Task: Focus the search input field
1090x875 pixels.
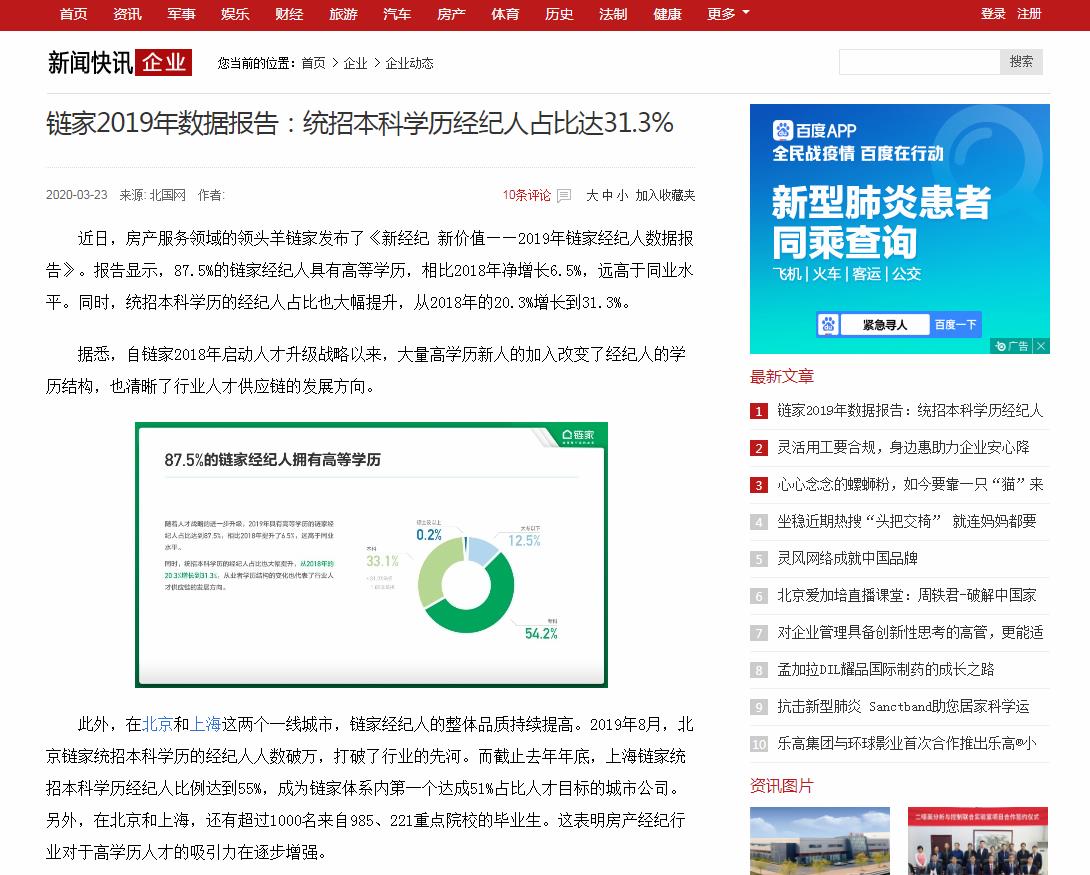Action: [x=920, y=62]
